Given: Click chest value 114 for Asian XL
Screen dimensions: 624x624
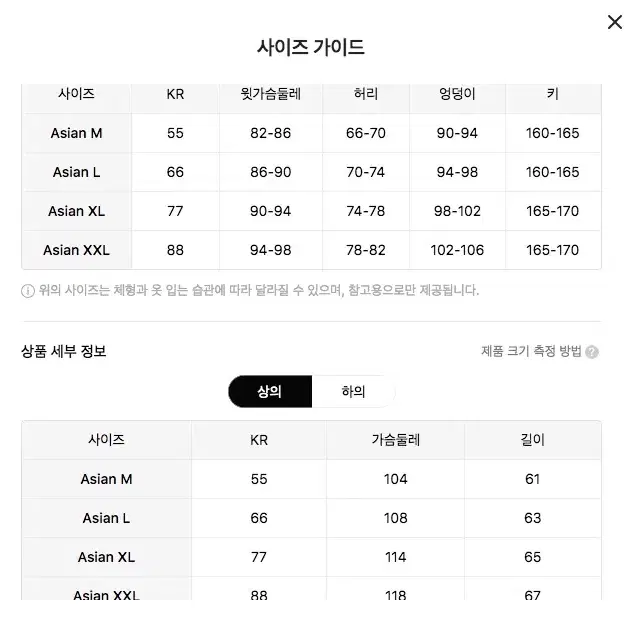Looking at the screenshot, I should tap(396, 557).
